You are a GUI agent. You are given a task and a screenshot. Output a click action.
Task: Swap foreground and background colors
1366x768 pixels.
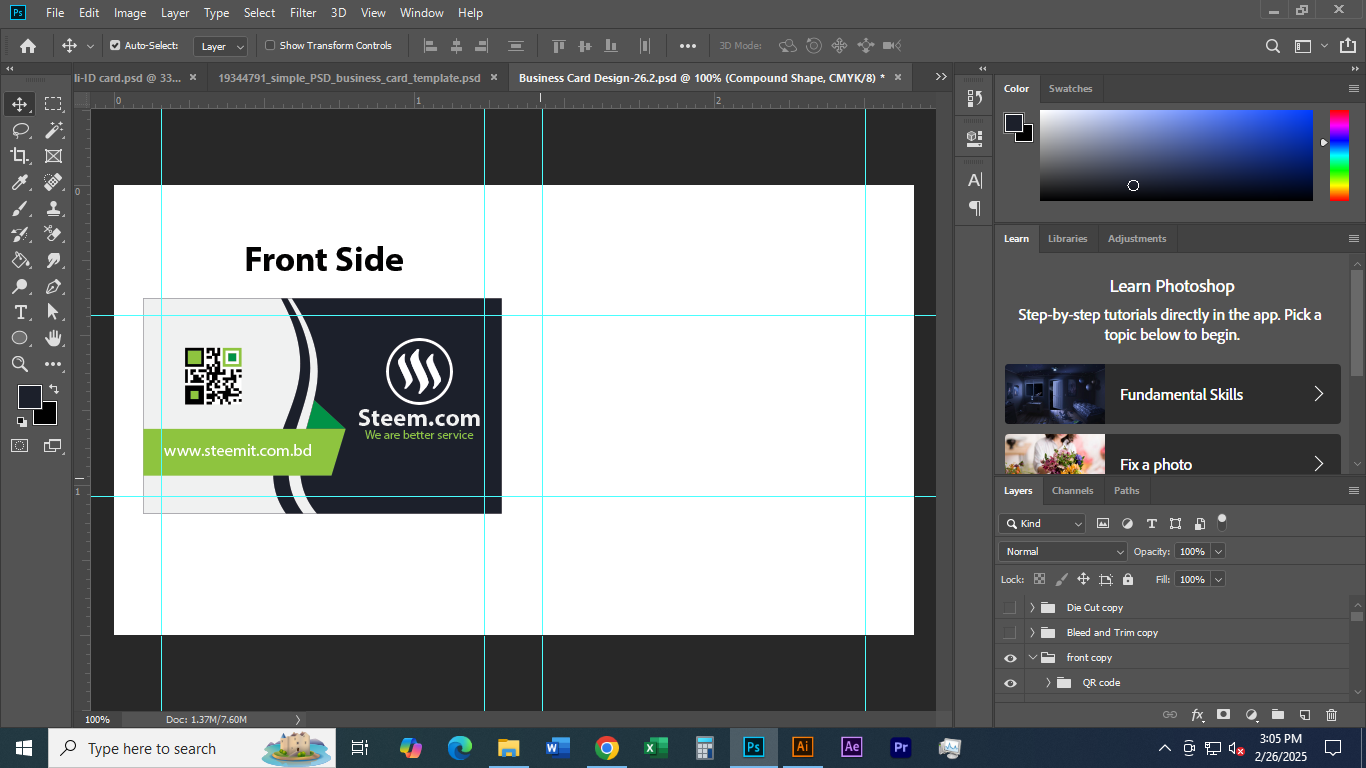[x=53, y=389]
